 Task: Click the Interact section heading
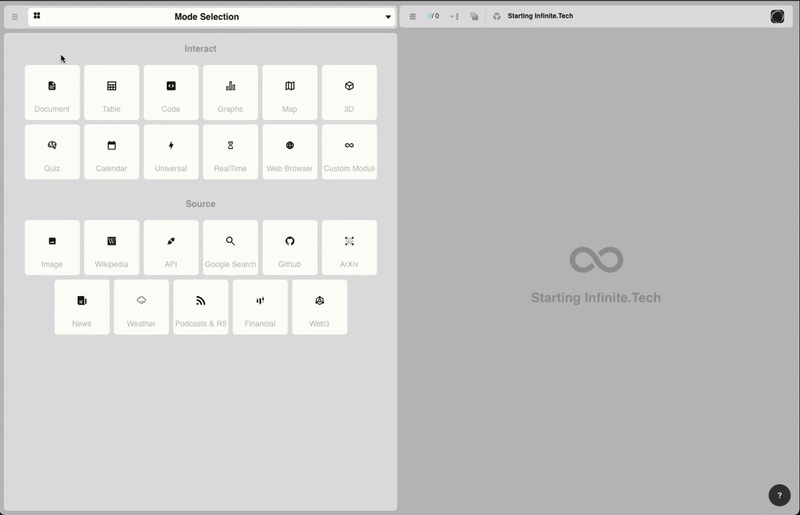(200, 48)
